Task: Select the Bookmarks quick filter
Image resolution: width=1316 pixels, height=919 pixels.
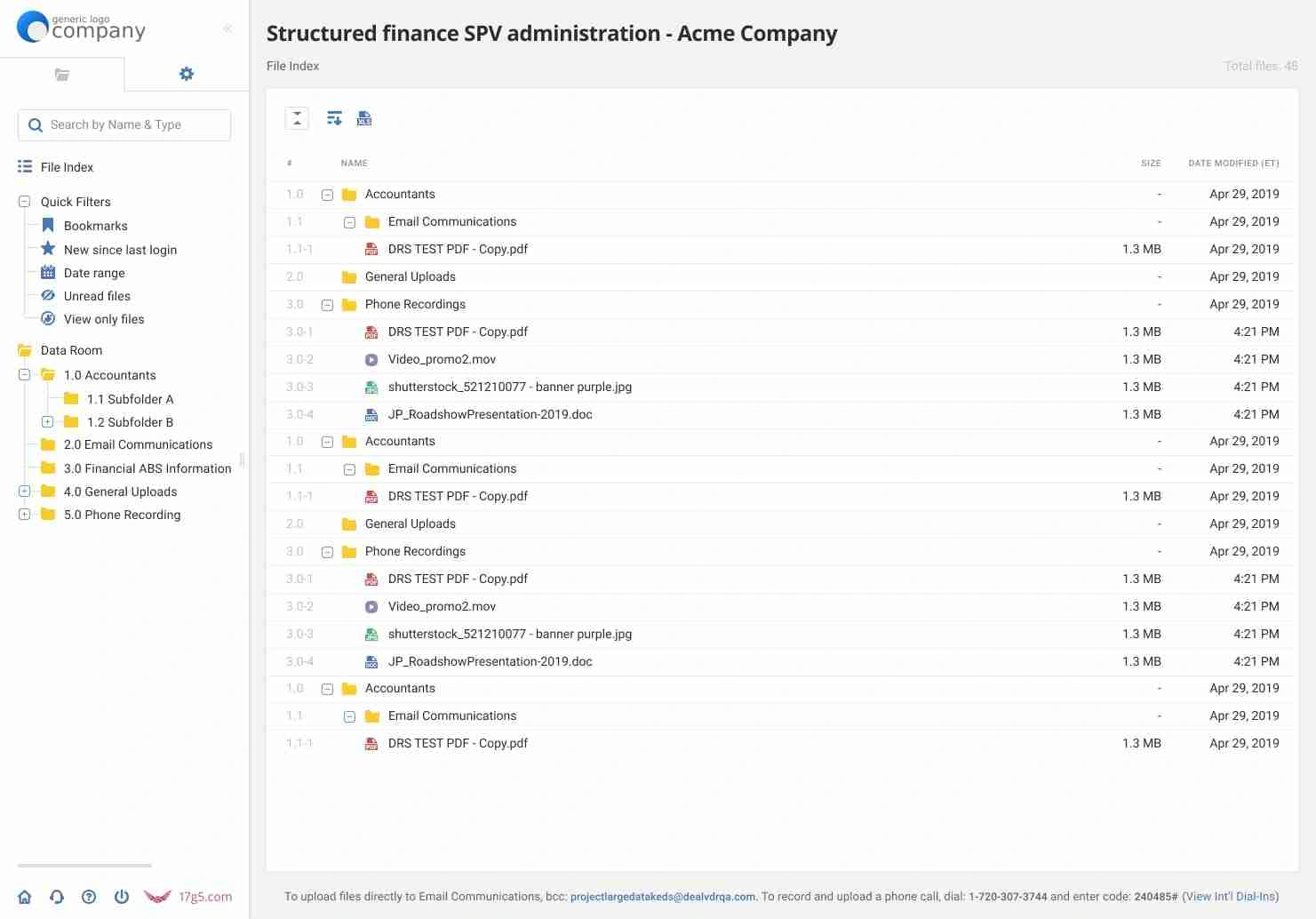Action: [x=95, y=226]
